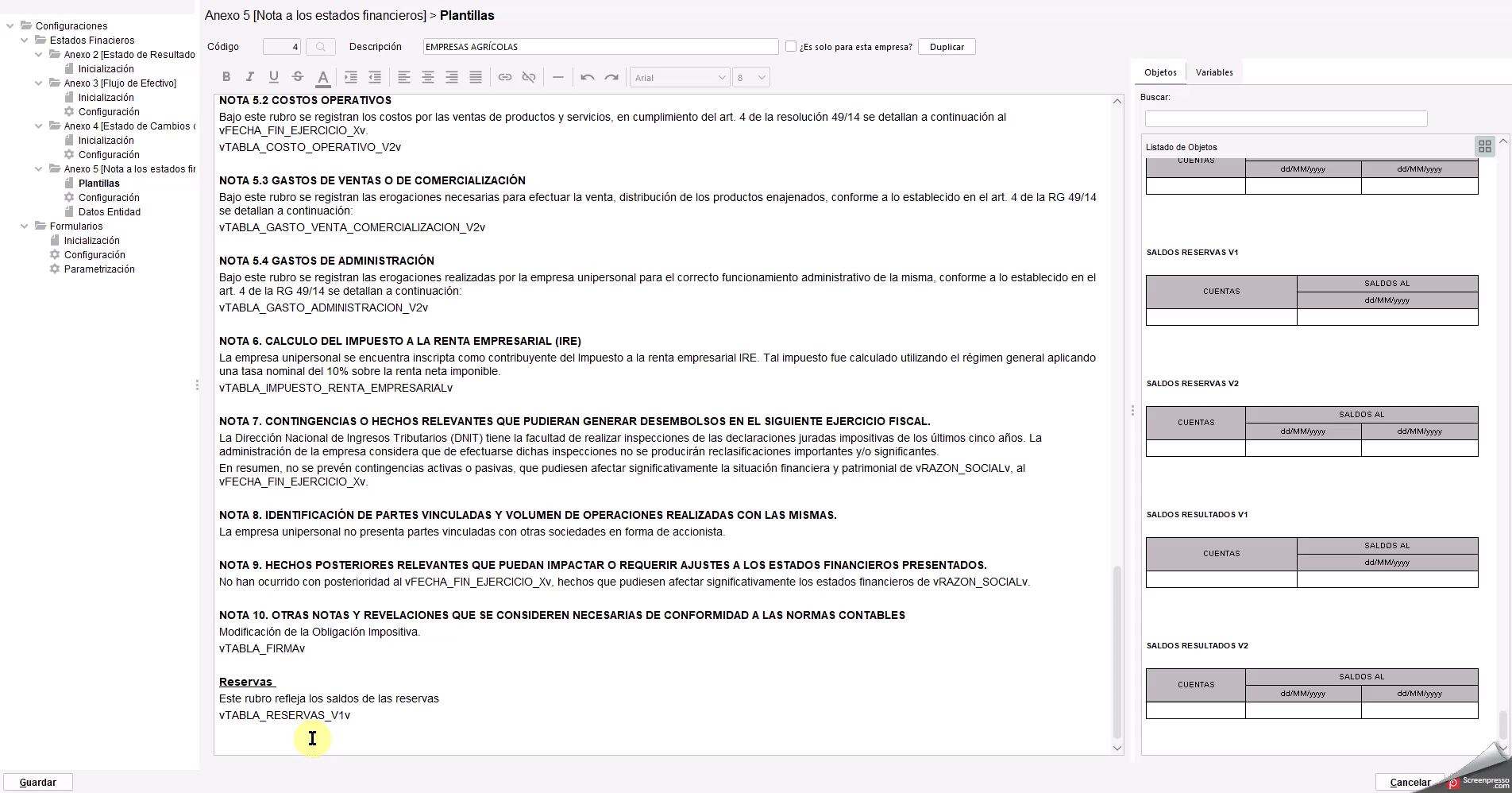Insert a horizontal line

(558, 77)
